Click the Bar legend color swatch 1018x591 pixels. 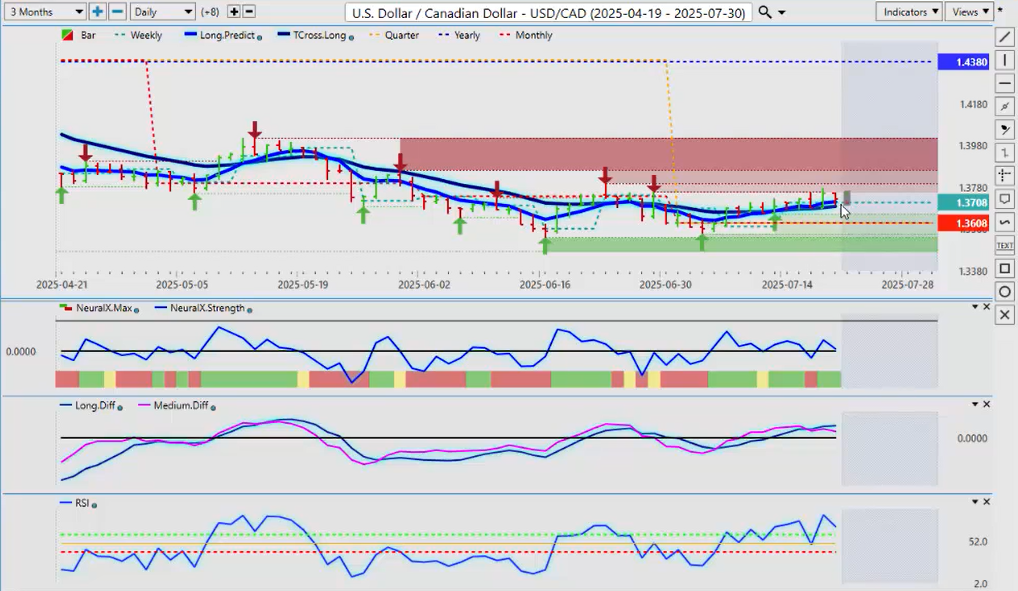(66, 35)
